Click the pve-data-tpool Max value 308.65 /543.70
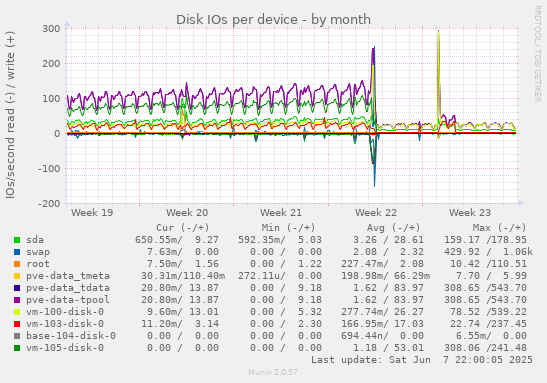 (x=485, y=300)
